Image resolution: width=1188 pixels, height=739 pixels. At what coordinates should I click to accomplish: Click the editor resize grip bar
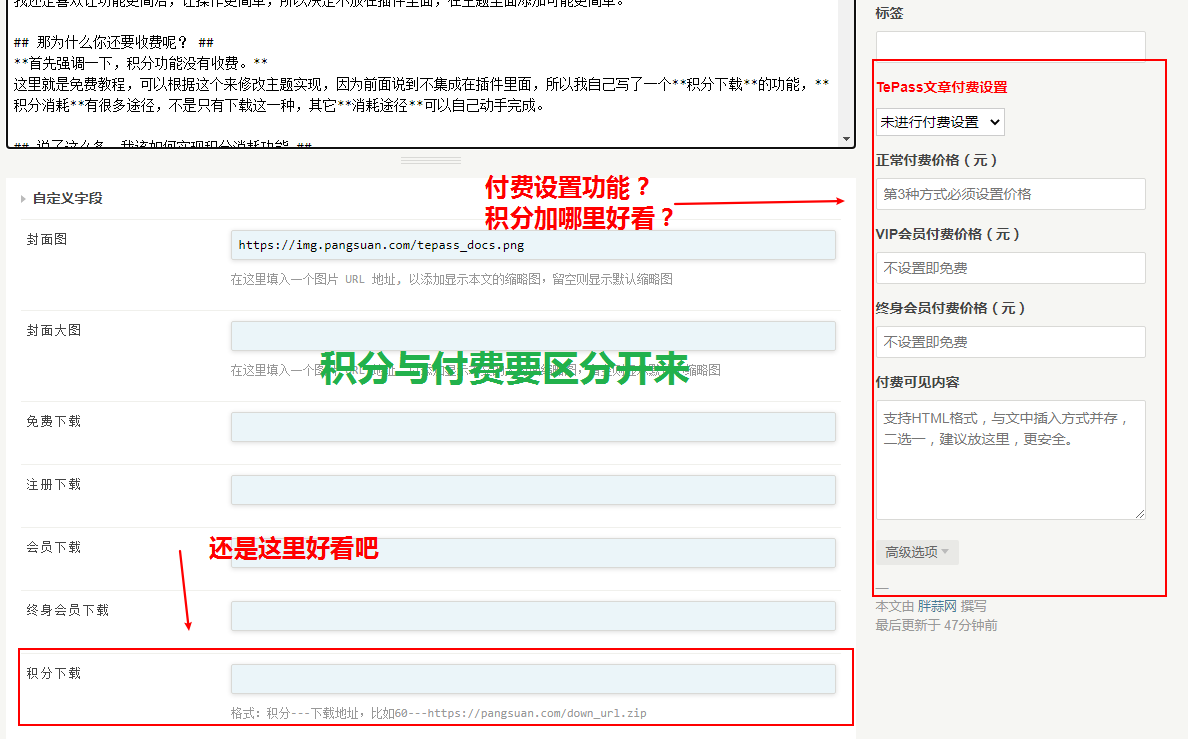pos(431,160)
